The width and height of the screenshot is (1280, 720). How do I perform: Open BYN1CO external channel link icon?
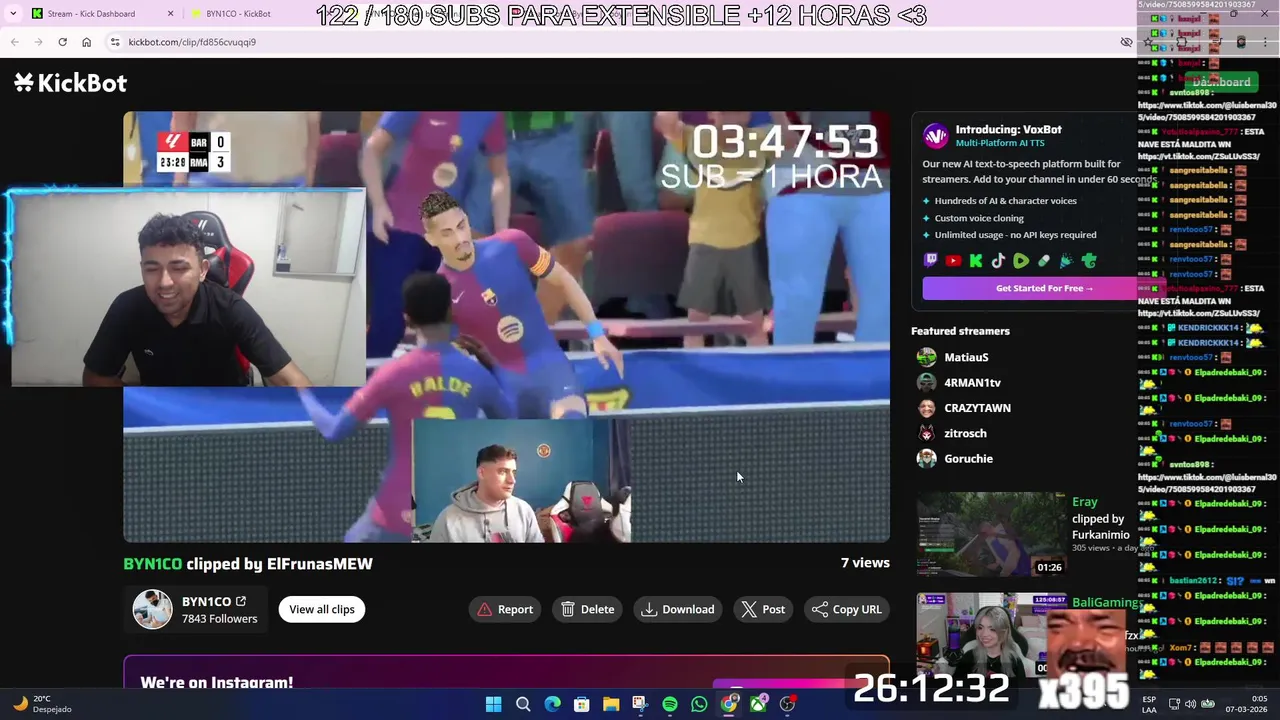240,601
